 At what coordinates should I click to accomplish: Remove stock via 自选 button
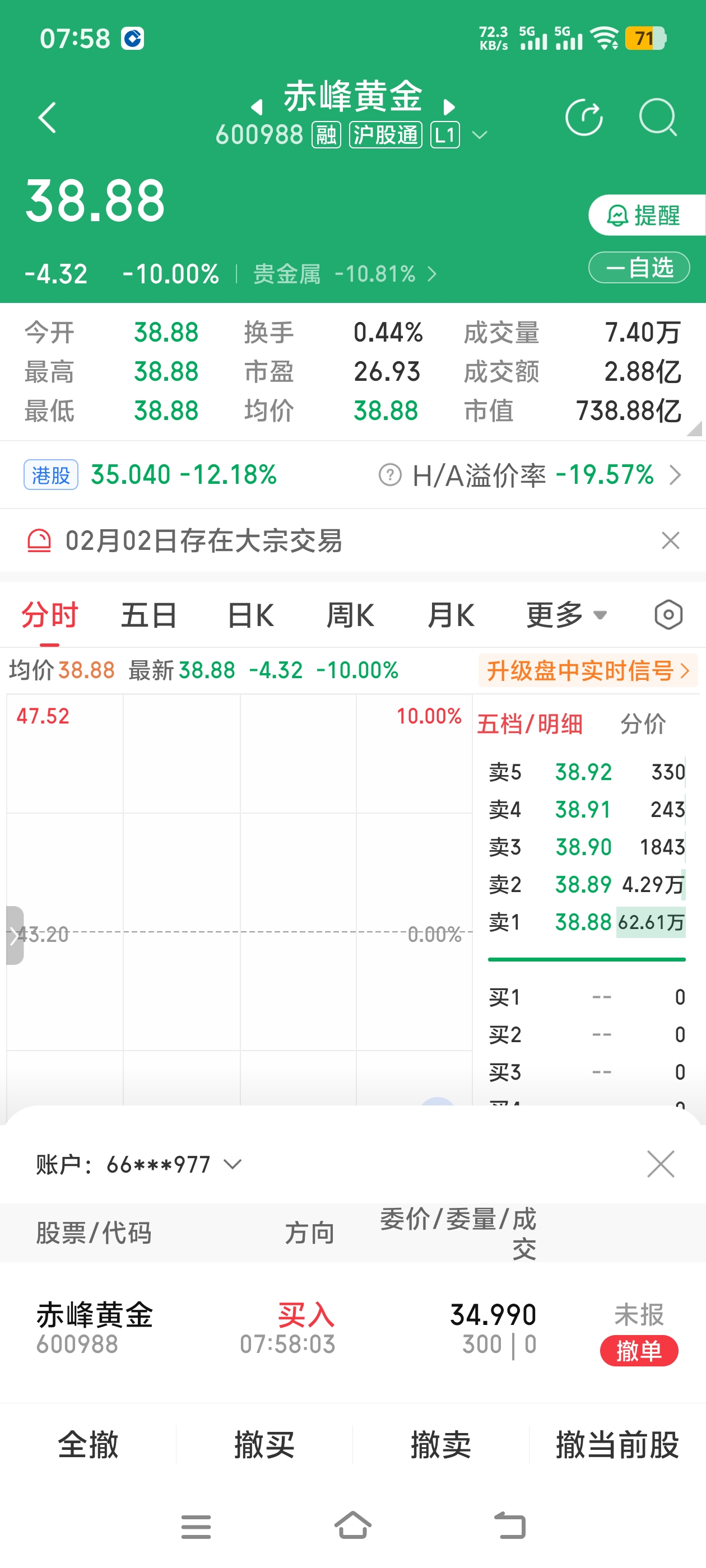(638, 267)
